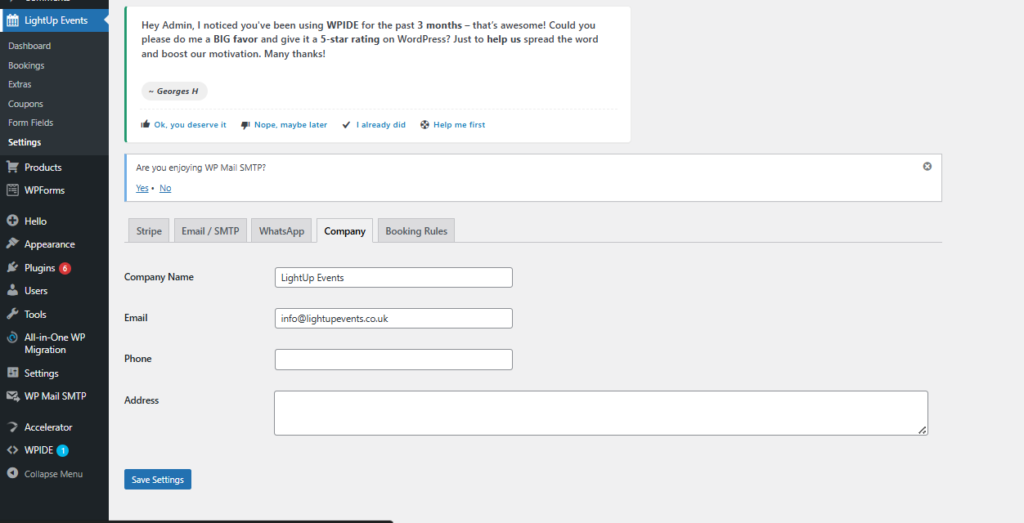The width and height of the screenshot is (1024, 523).
Task: Click the Products cart icon
Action: pos(12,167)
